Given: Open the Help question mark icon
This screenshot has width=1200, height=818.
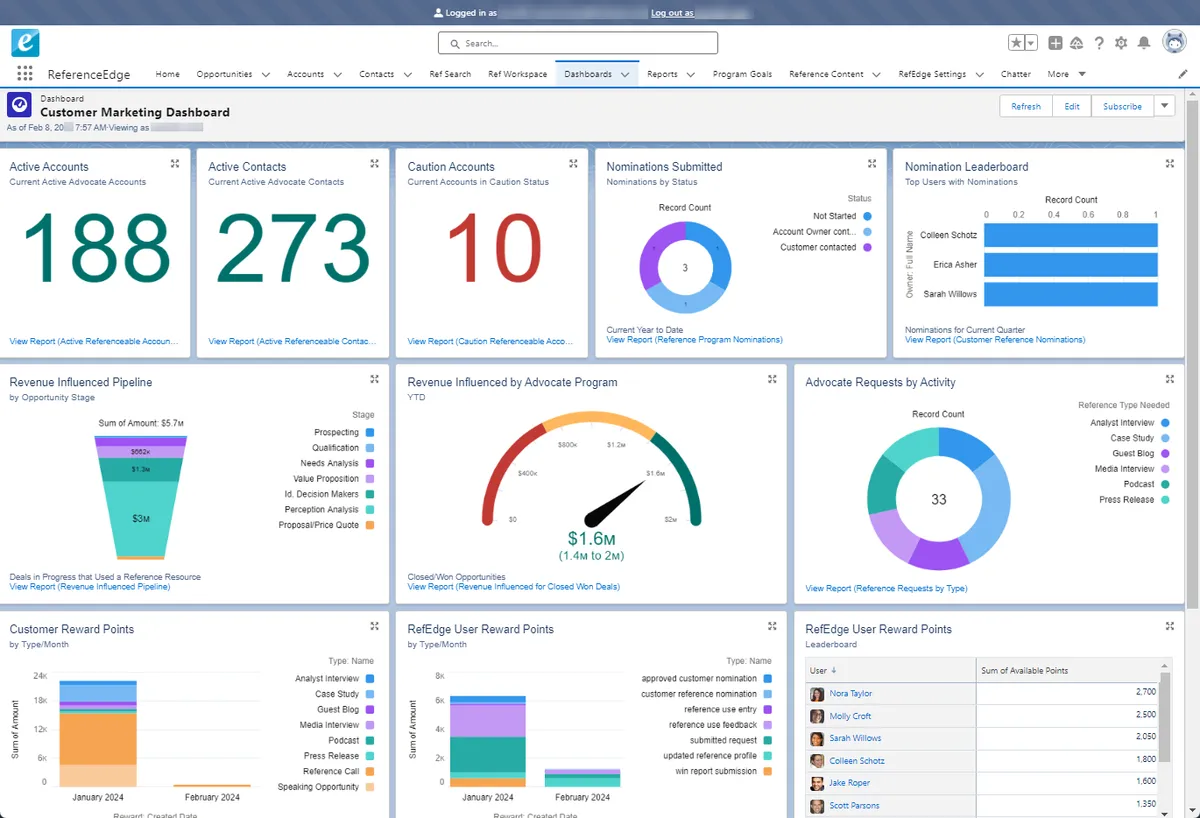Looking at the screenshot, I should click(x=1099, y=43).
